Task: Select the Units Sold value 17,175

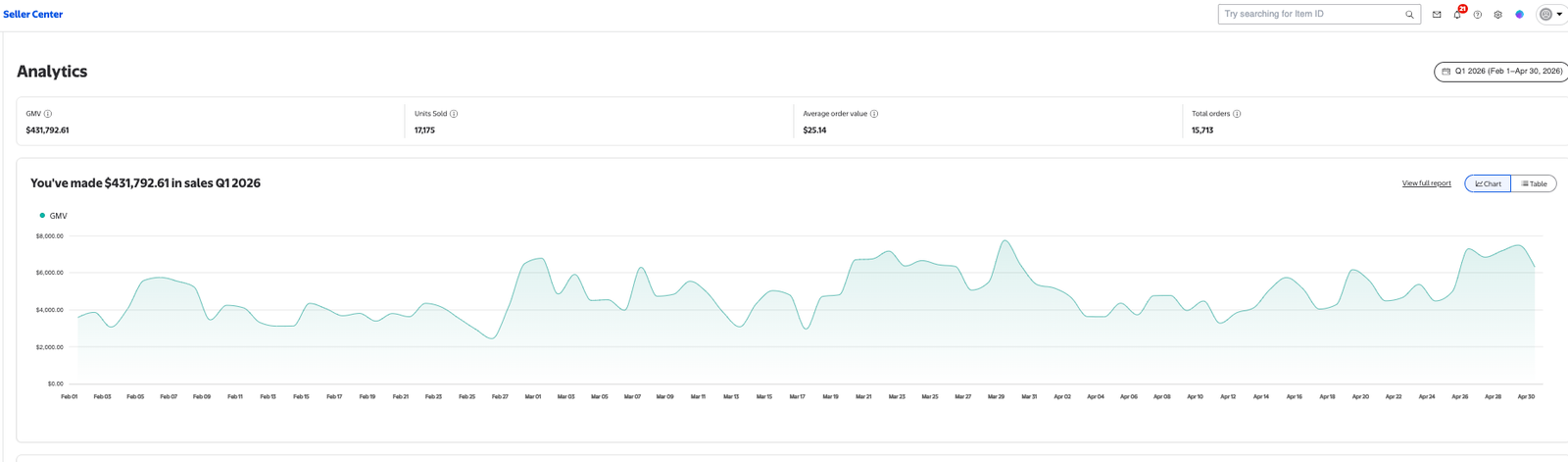Action: (x=424, y=130)
